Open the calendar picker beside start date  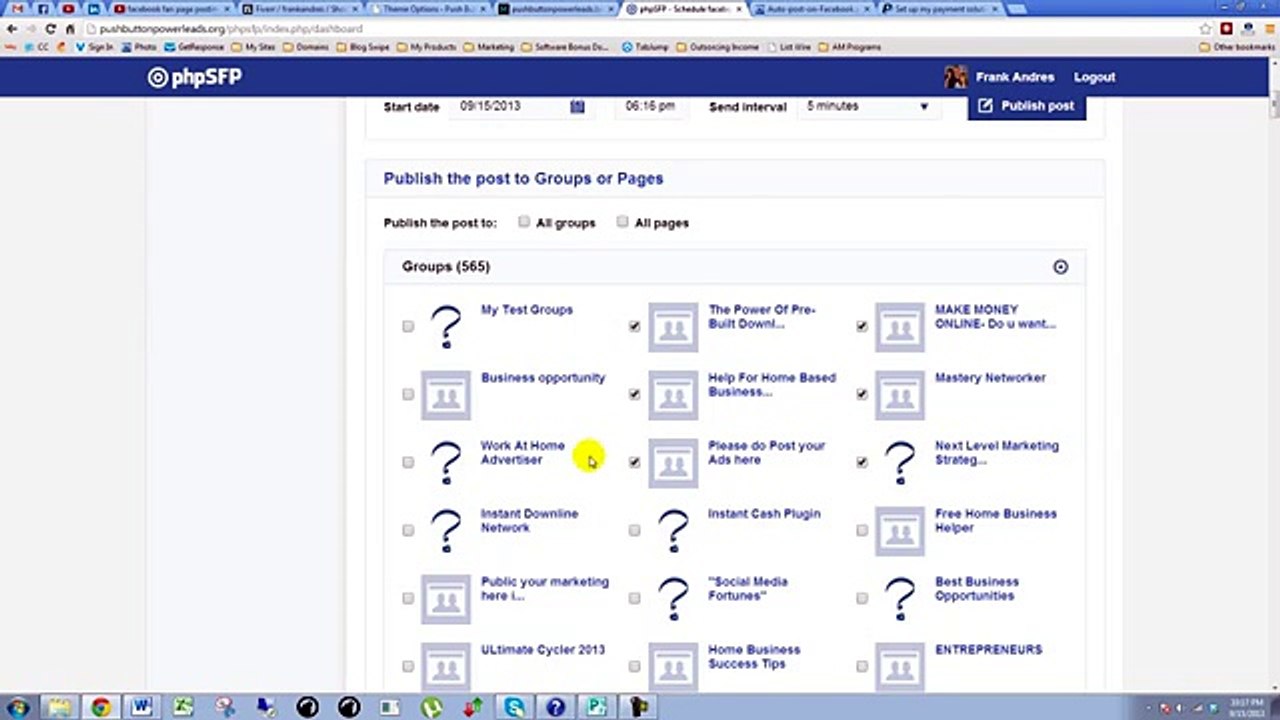coord(577,106)
